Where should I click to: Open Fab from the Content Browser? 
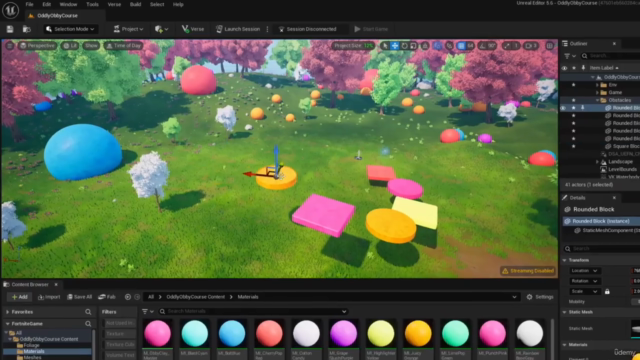pyautogui.click(x=107, y=297)
